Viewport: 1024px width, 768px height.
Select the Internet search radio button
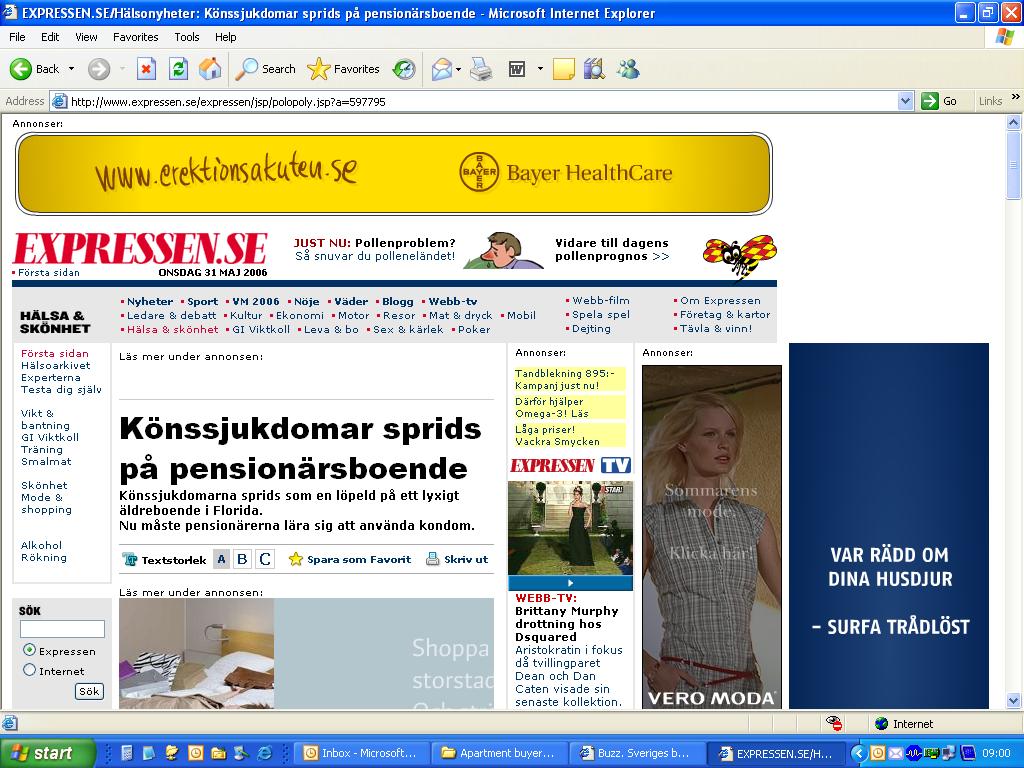click(29, 670)
